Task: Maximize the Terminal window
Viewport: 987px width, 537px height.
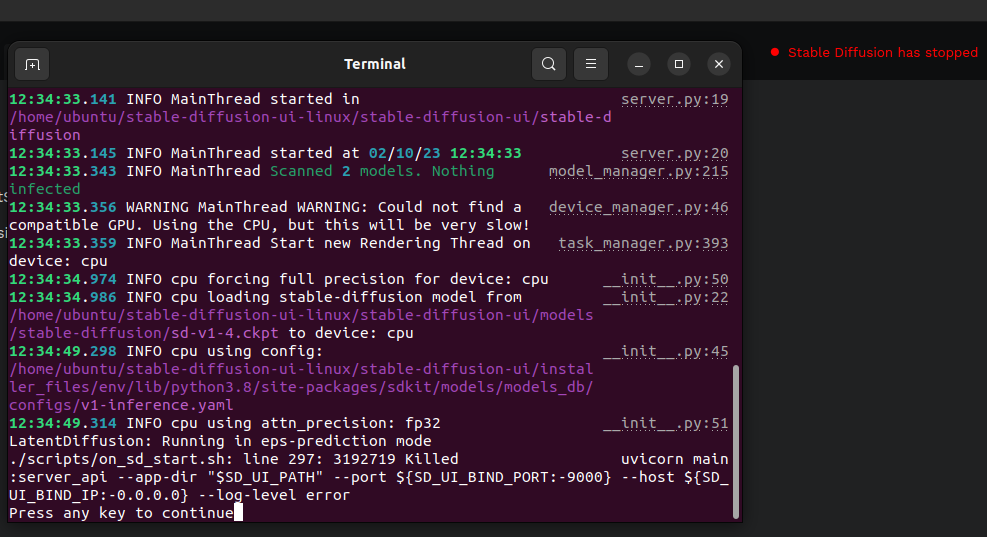Action: point(679,64)
